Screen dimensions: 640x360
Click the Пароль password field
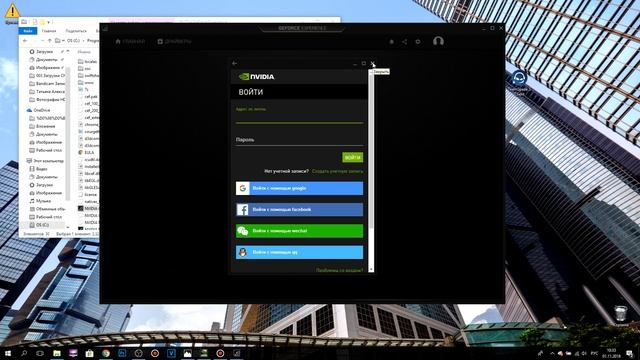click(299, 140)
